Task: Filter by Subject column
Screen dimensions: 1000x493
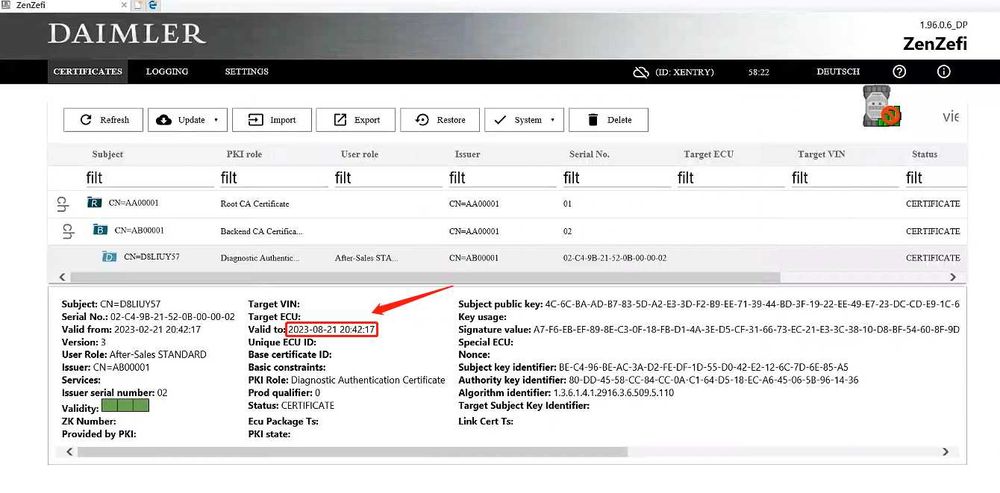Action: 150,178
